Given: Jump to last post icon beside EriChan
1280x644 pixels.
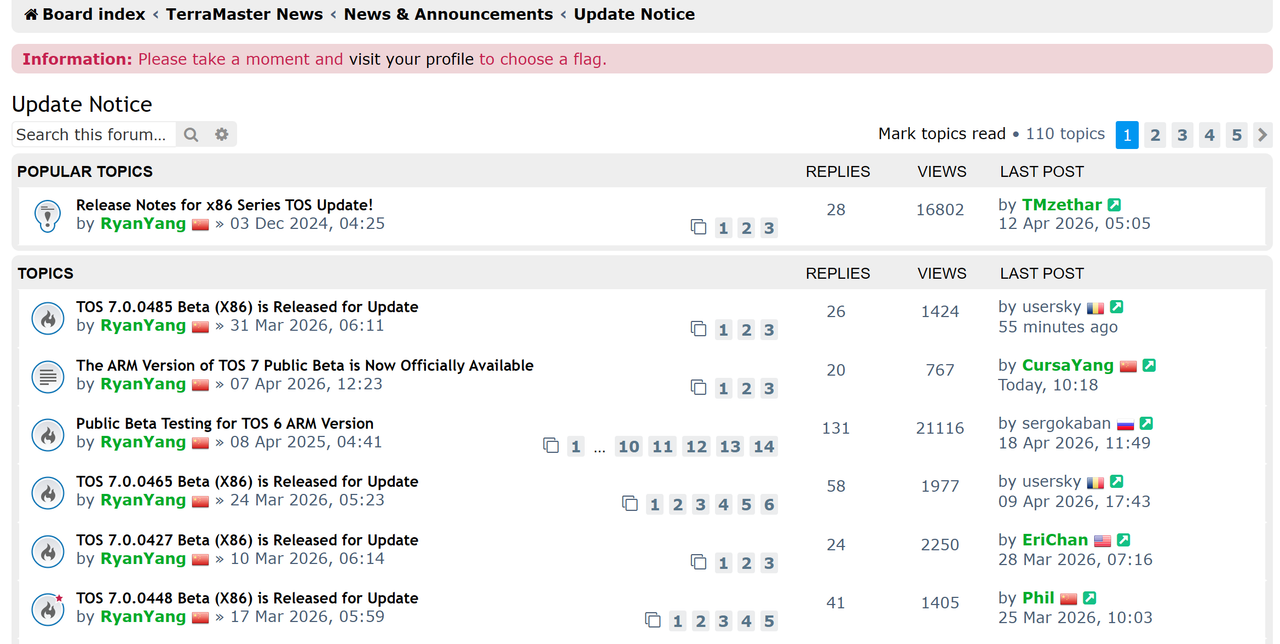Looking at the screenshot, I should tap(1123, 540).
